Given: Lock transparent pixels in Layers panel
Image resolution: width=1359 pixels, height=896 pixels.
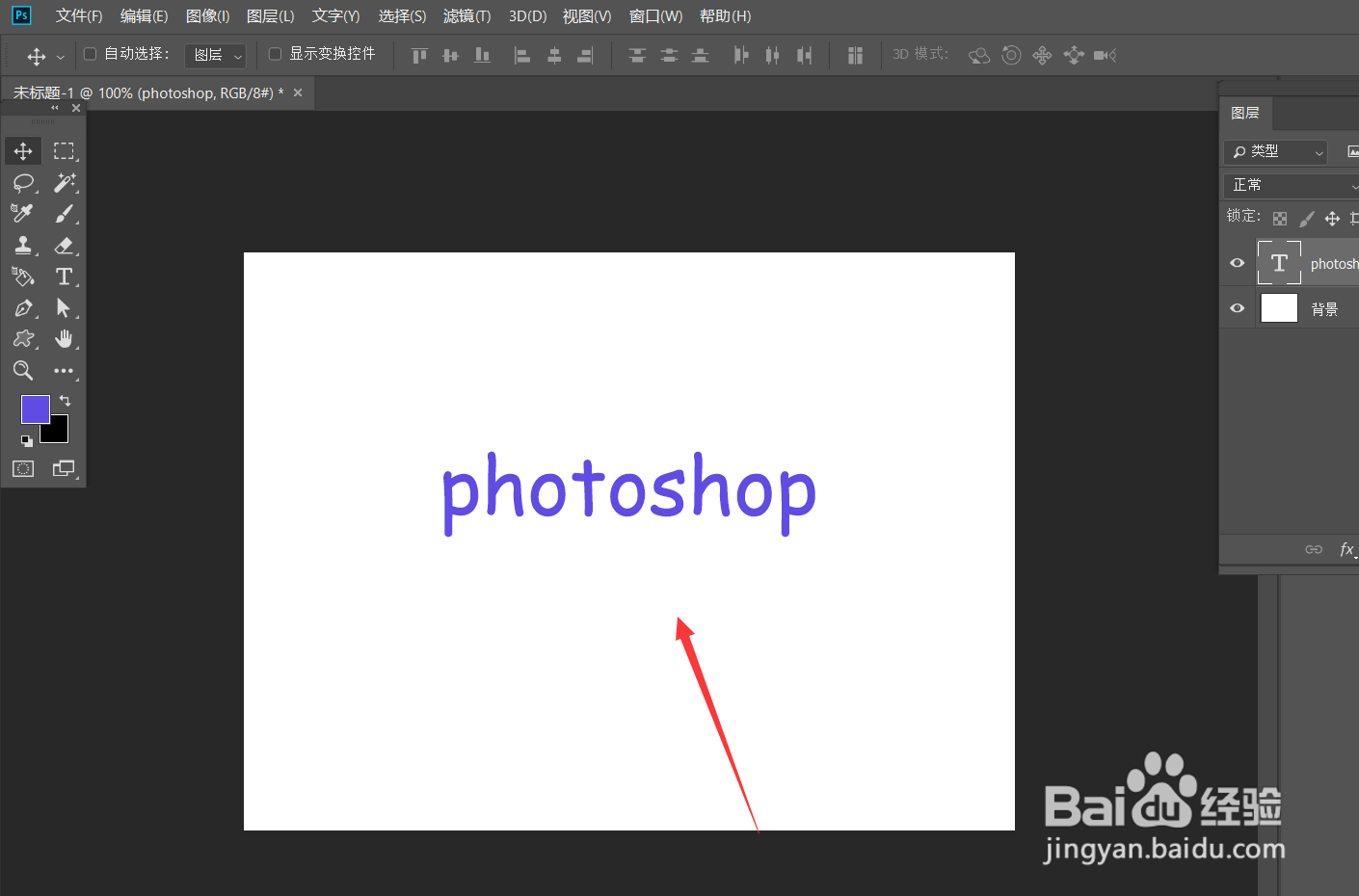Looking at the screenshot, I should click(x=1280, y=219).
